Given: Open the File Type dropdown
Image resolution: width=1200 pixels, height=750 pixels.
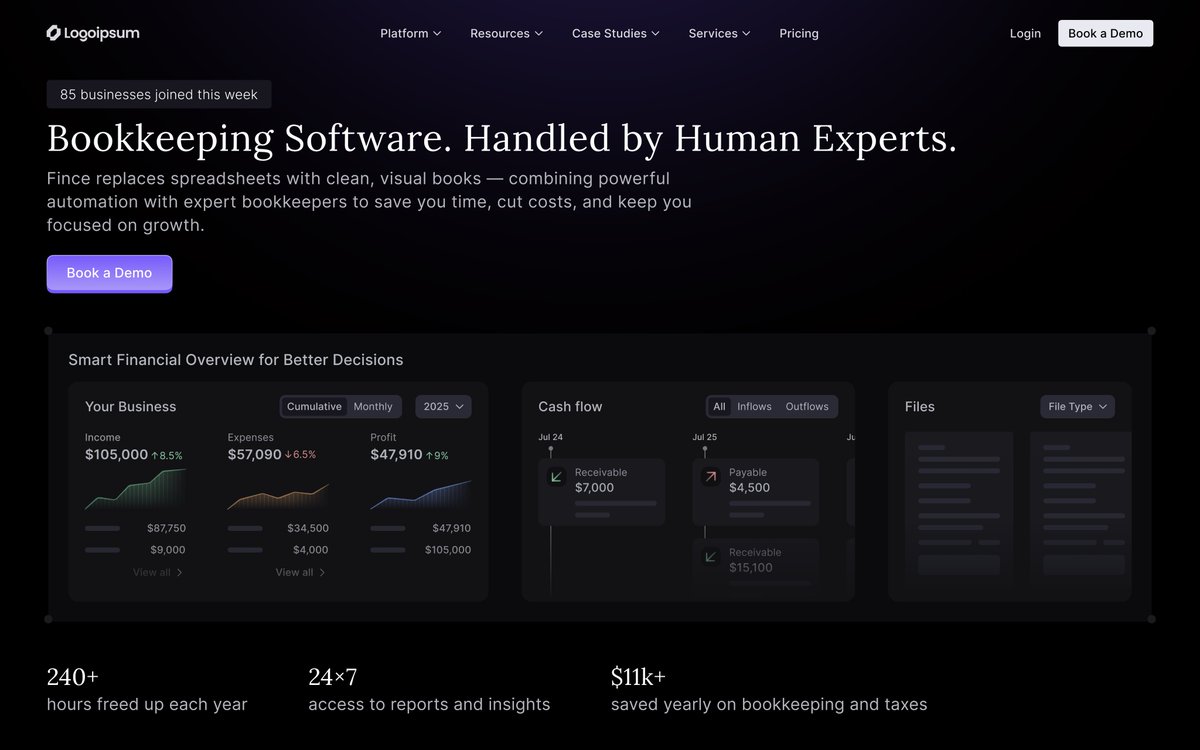Looking at the screenshot, I should [x=1077, y=407].
